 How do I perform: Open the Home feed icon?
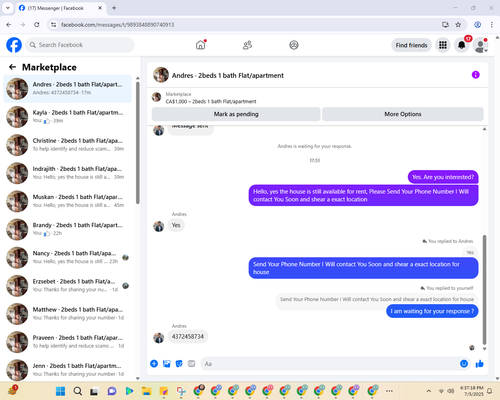(x=201, y=45)
